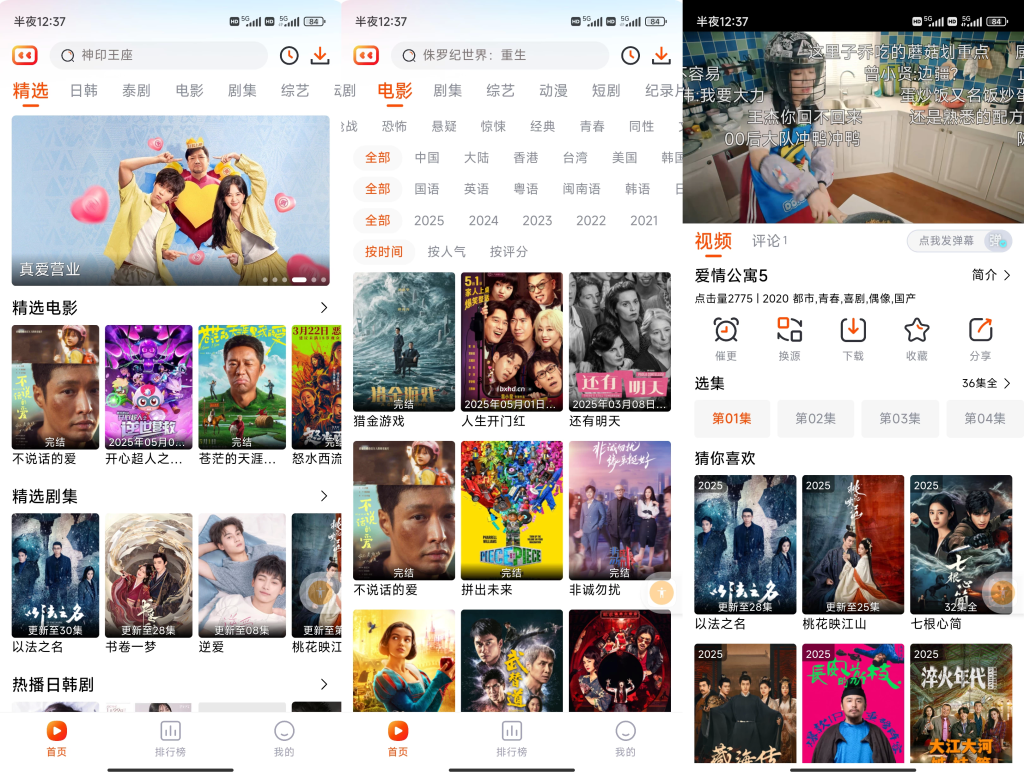
Task: Open 非诚勿扰 movie poster
Action: [x=620, y=510]
